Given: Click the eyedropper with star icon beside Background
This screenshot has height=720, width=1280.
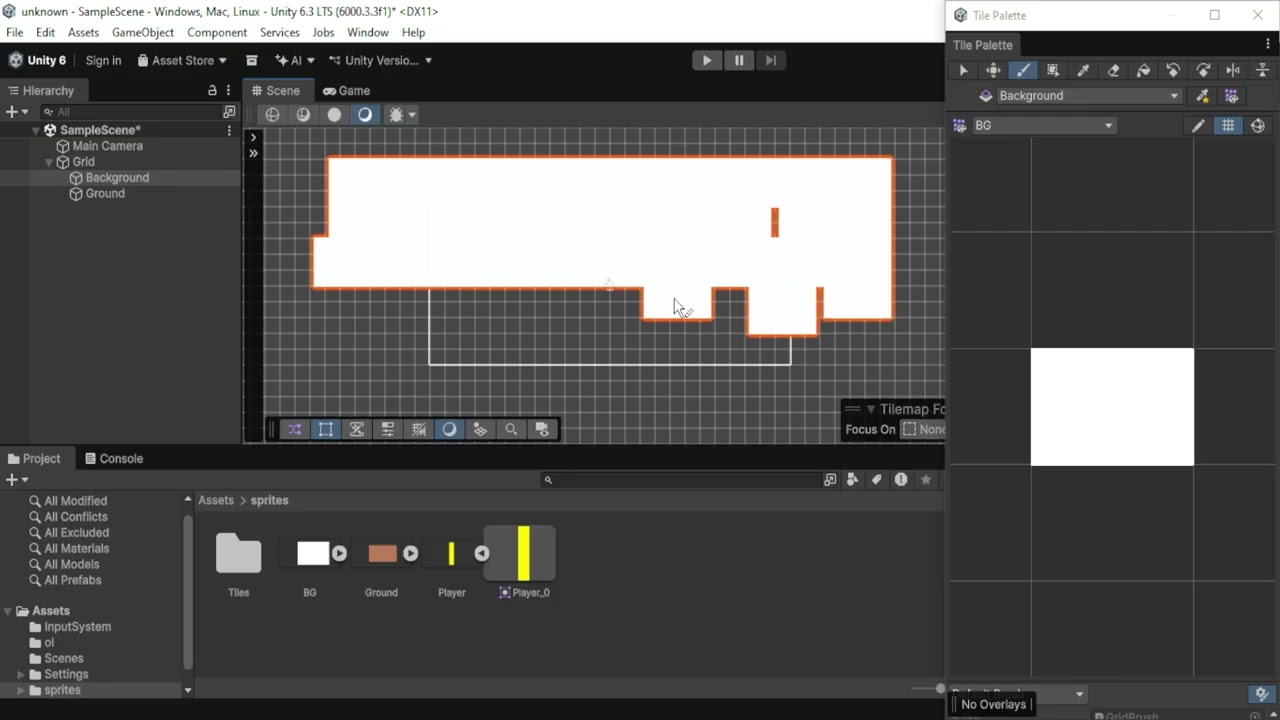Looking at the screenshot, I should 1203,96.
